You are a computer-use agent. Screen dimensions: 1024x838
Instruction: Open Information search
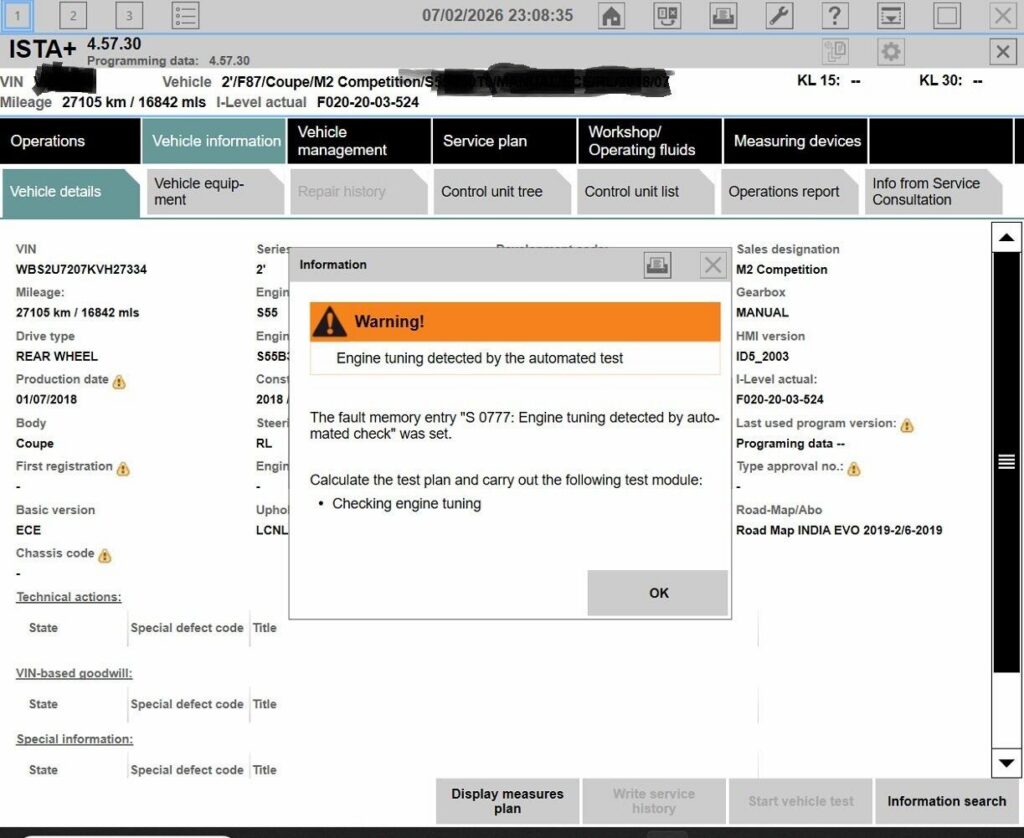pos(946,801)
